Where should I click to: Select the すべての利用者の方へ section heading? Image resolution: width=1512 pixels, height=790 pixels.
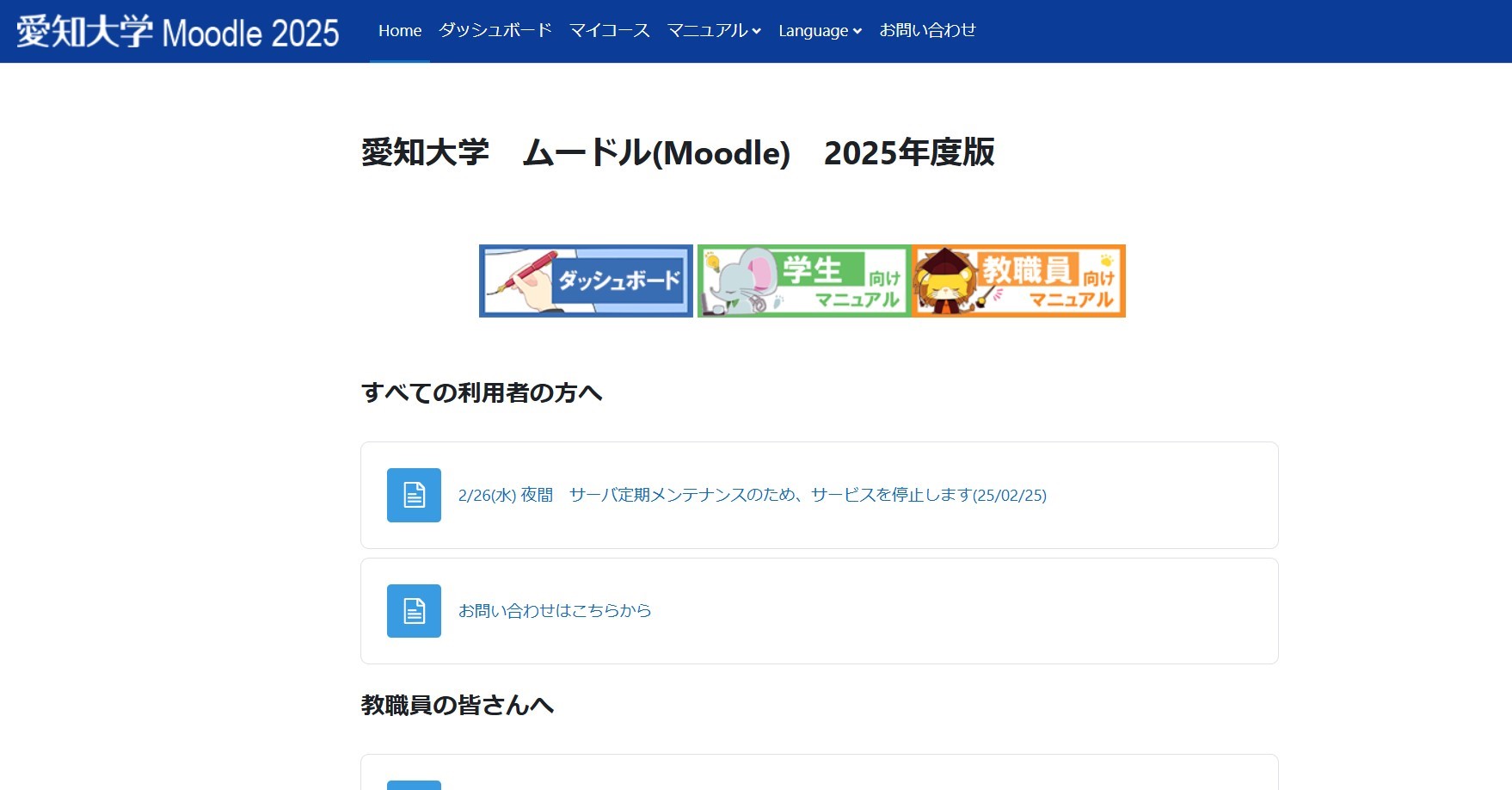coord(482,393)
